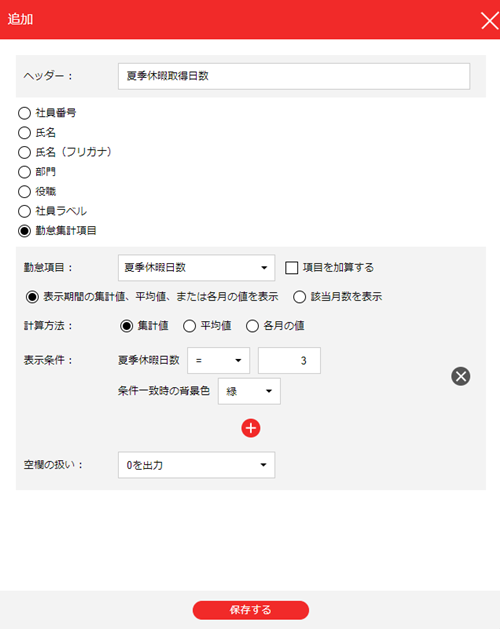Enable the 項目を加算する checkbox
This screenshot has height=629, width=500.
tap(291, 268)
